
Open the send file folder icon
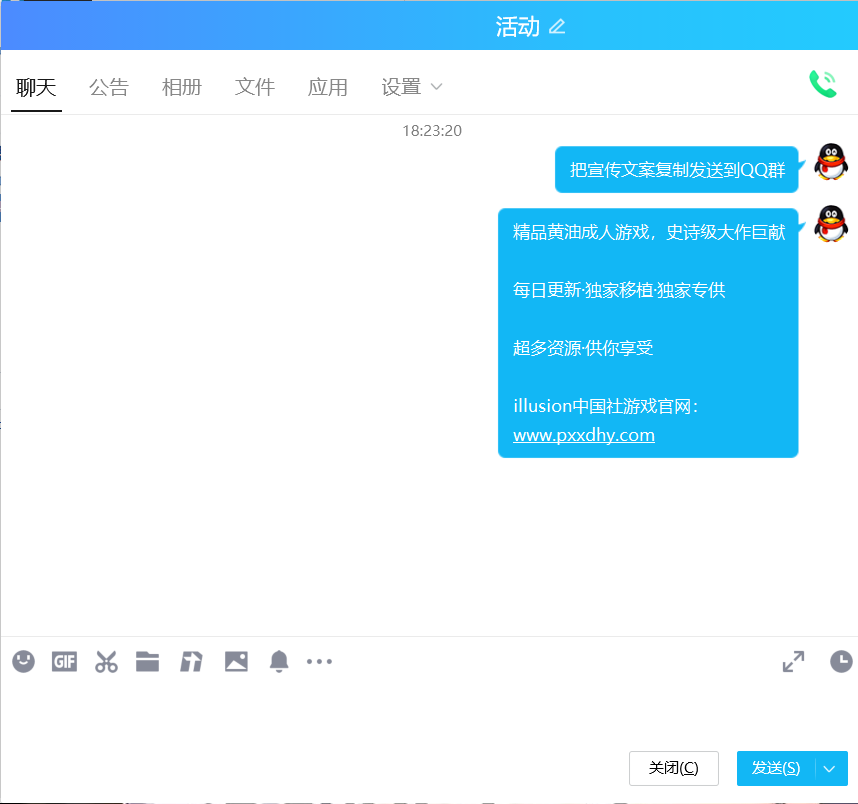click(147, 662)
